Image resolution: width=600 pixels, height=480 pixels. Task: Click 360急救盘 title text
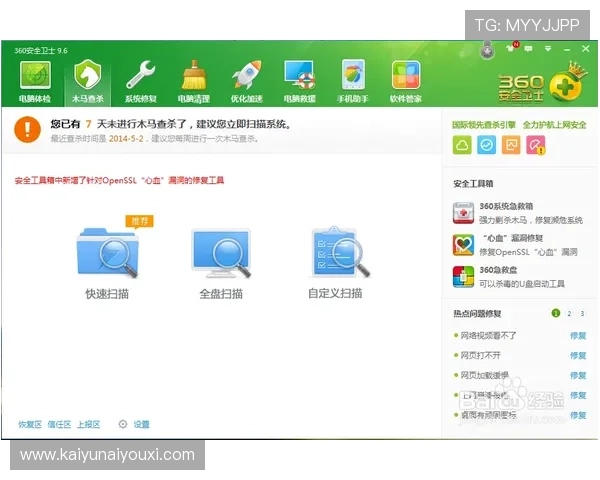[498, 270]
